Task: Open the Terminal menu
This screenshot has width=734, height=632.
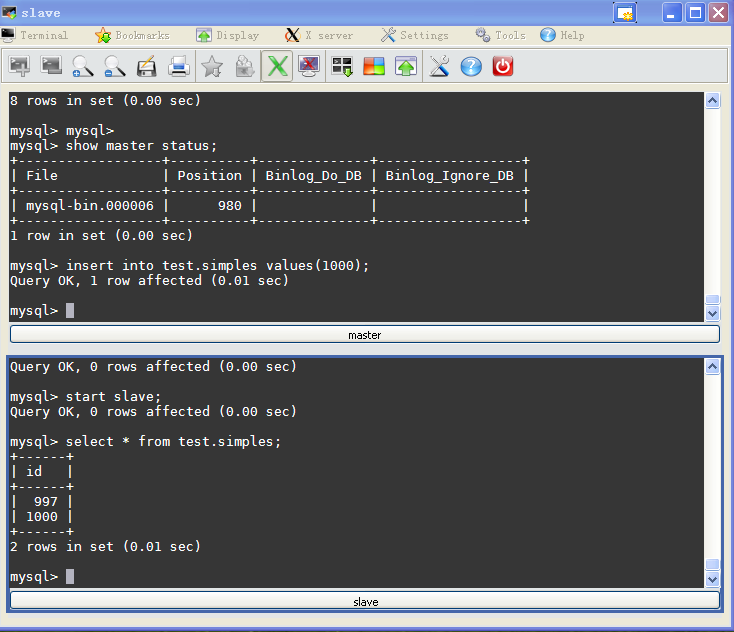Action: 35,35
